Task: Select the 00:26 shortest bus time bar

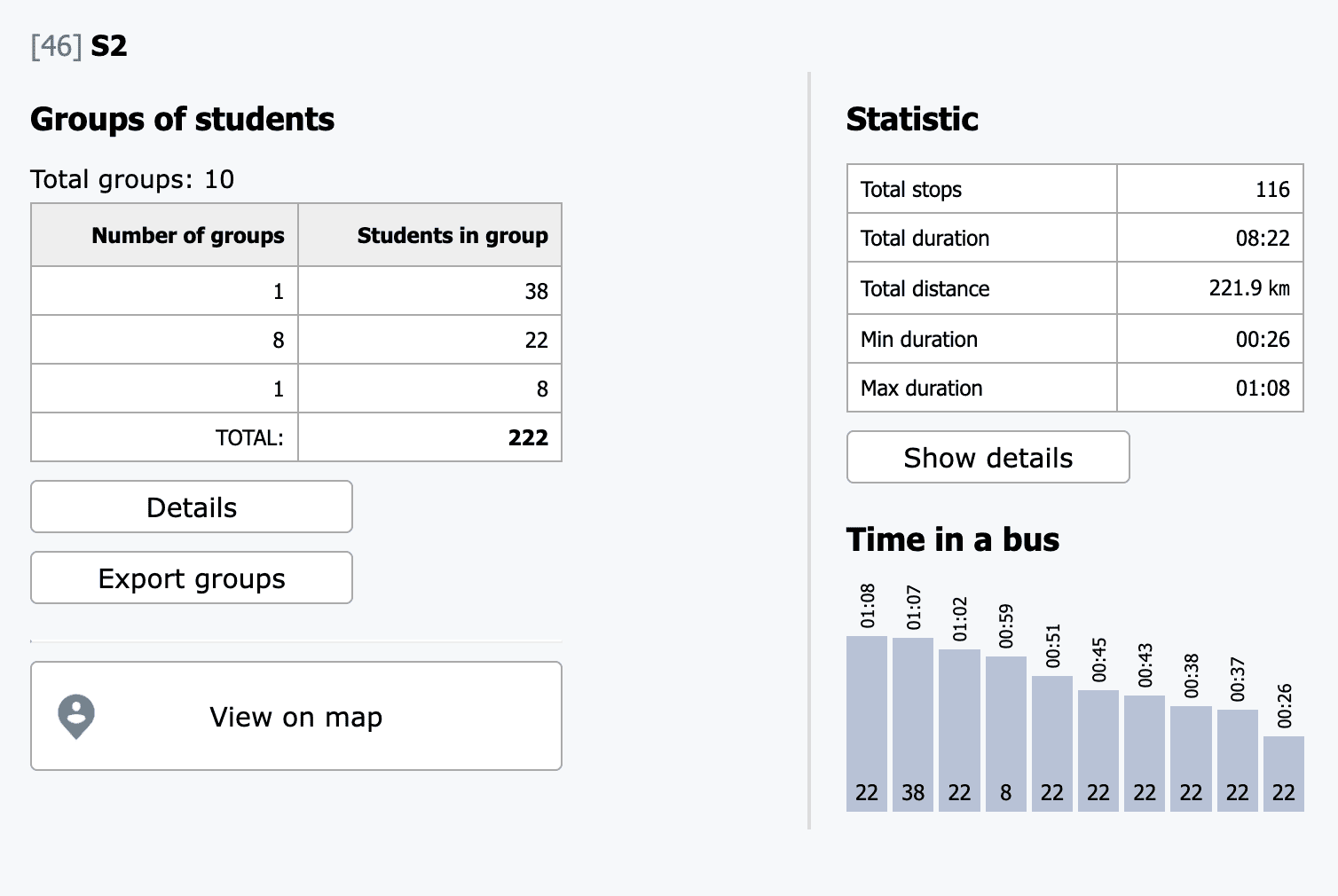Action: (1283, 772)
